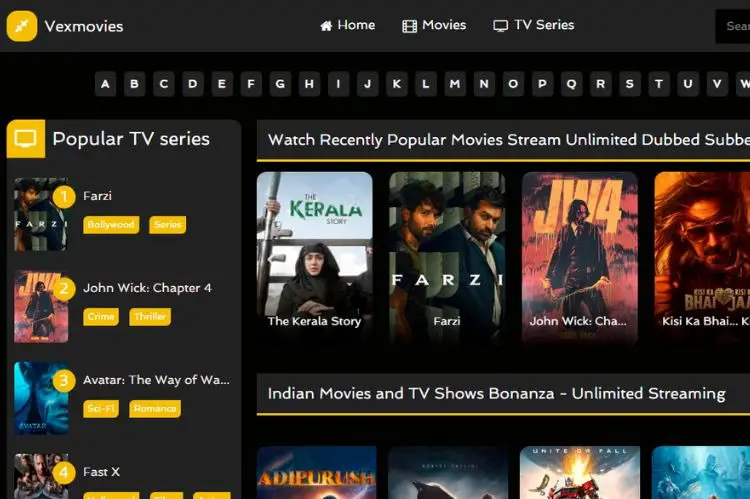Image resolution: width=750 pixels, height=499 pixels.
Task: Browse titles starting with U
Action: click(x=688, y=84)
